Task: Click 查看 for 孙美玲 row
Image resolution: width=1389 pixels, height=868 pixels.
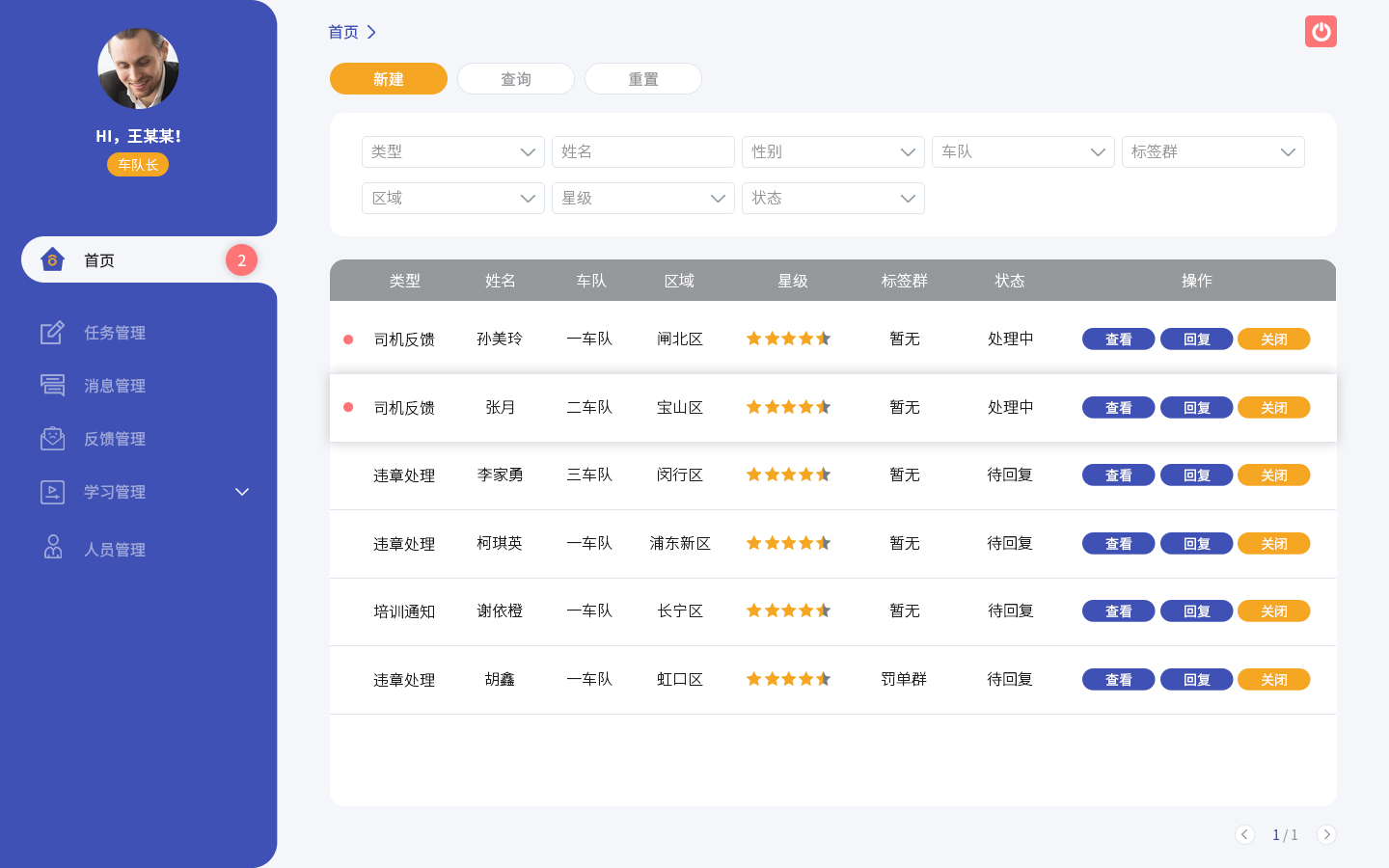Action: pyautogui.click(x=1119, y=339)
